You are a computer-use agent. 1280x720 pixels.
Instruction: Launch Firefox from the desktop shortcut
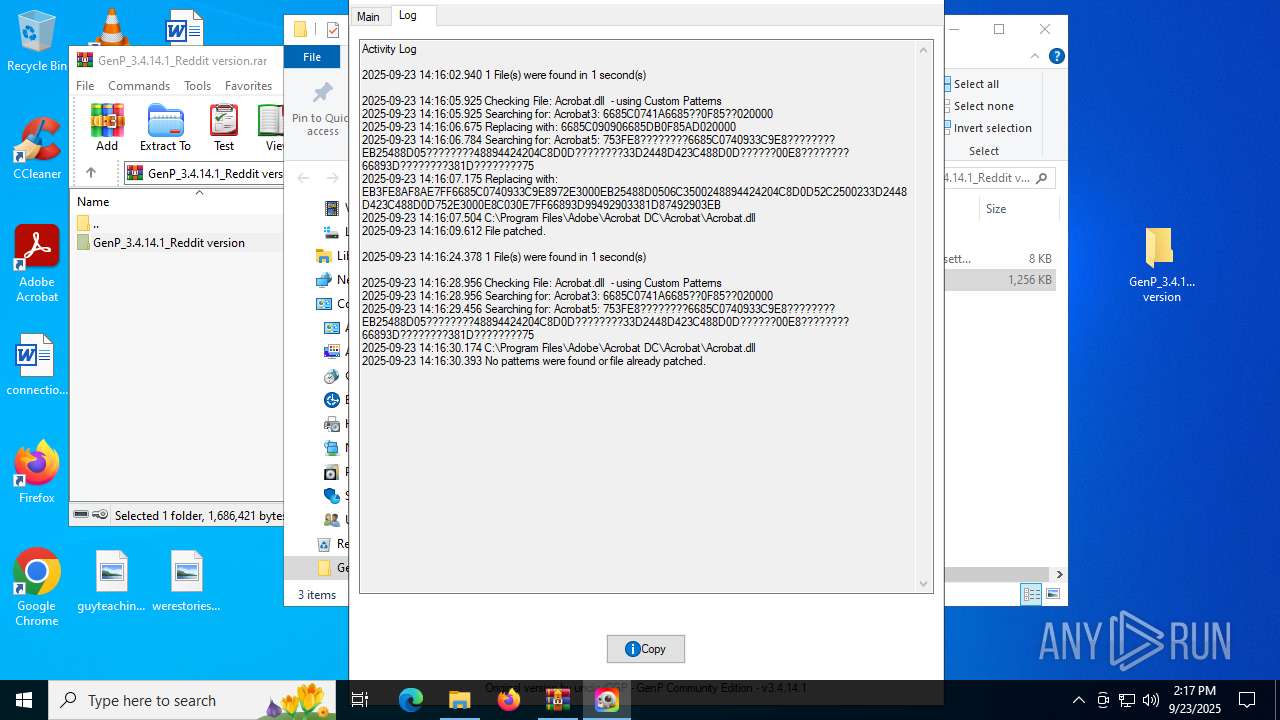pos(37,472)
